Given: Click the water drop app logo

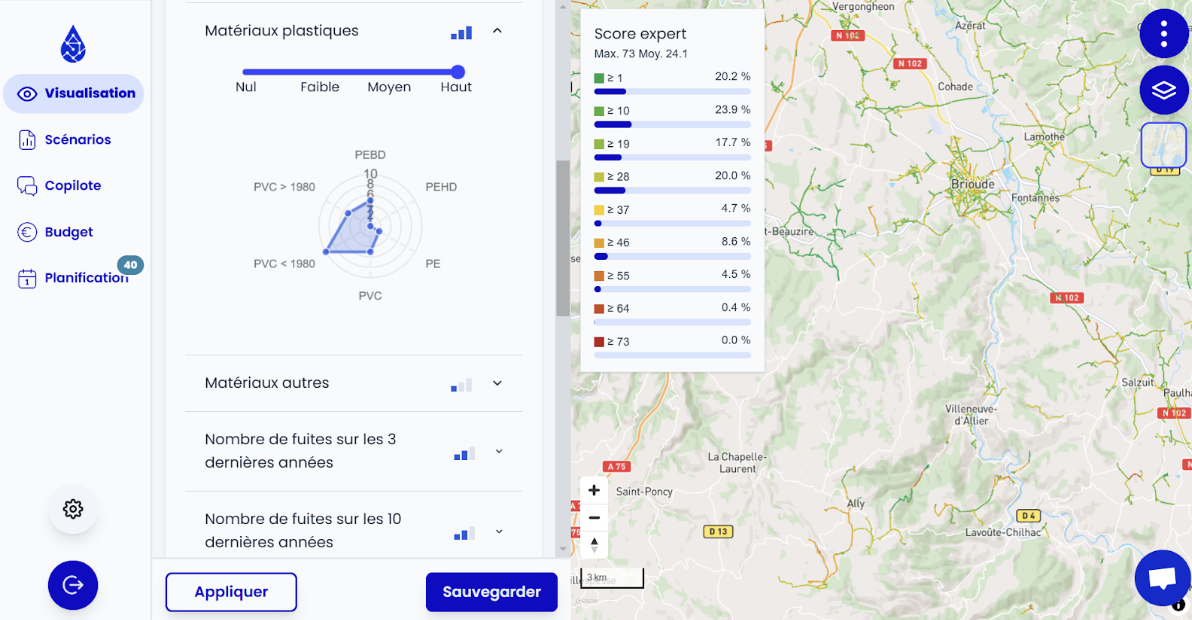Looking at the screenshot, I should click(x=73, y=44).
